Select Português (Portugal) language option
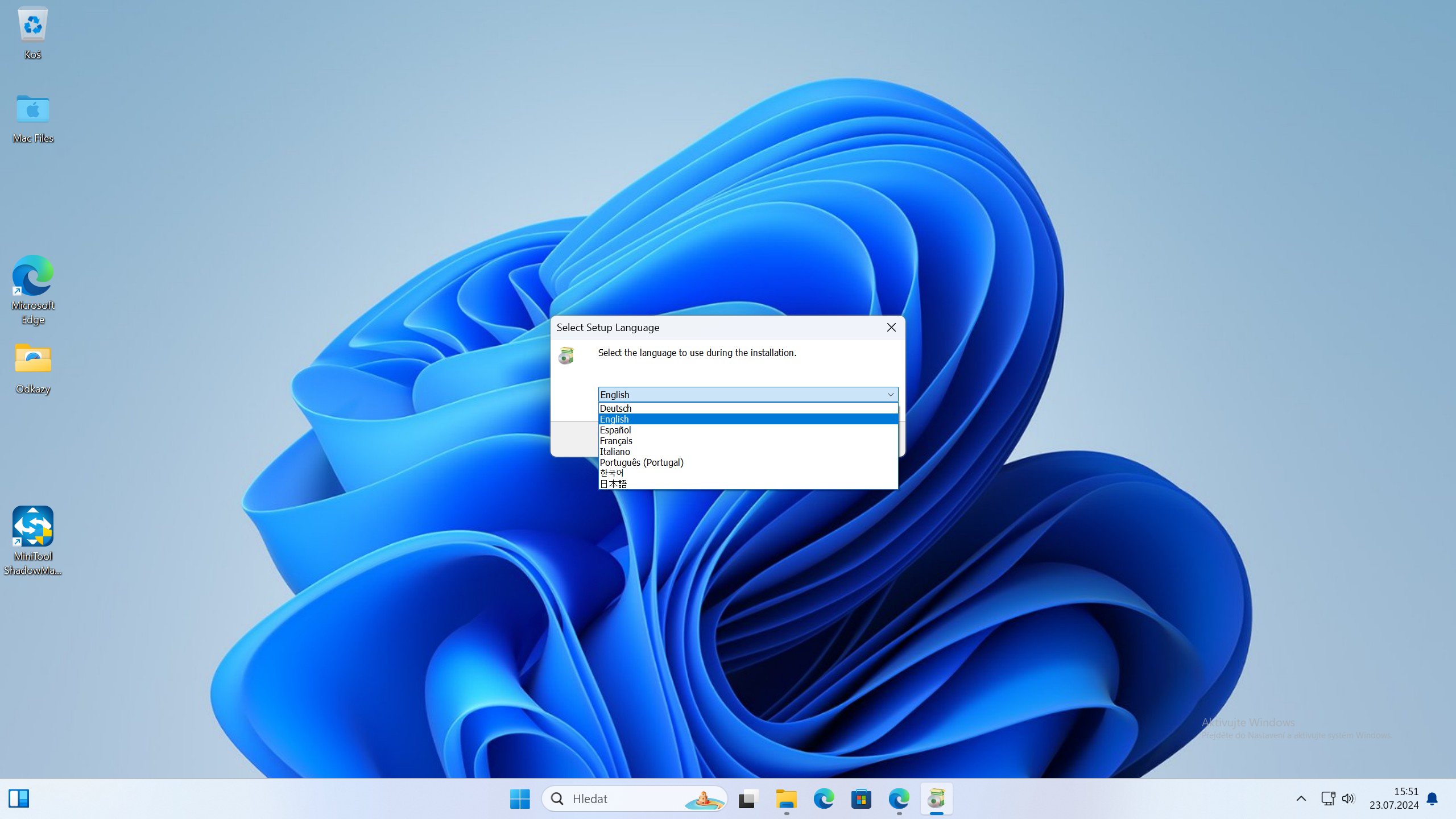Viewport: 1456px width, 819px height. 642,462
